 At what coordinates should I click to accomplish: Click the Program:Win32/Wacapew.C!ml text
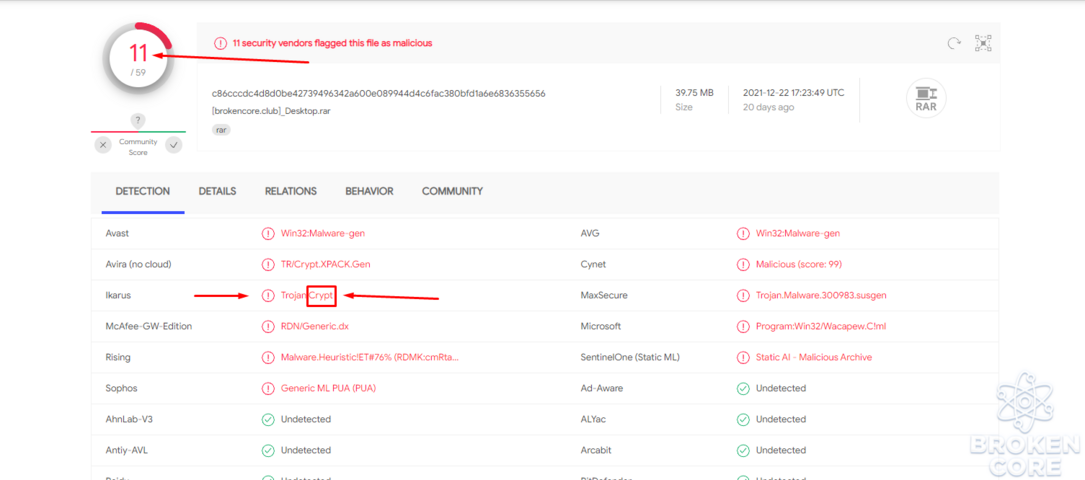tap(821, 326)
